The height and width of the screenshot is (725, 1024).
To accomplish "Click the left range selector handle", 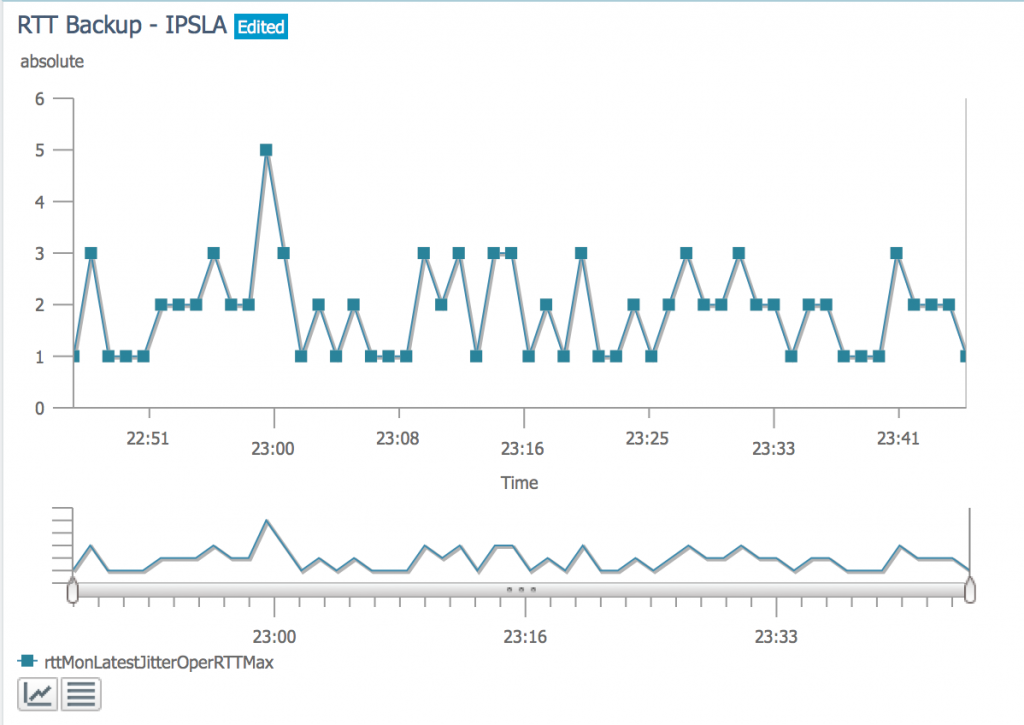I will tap(74, 592).
